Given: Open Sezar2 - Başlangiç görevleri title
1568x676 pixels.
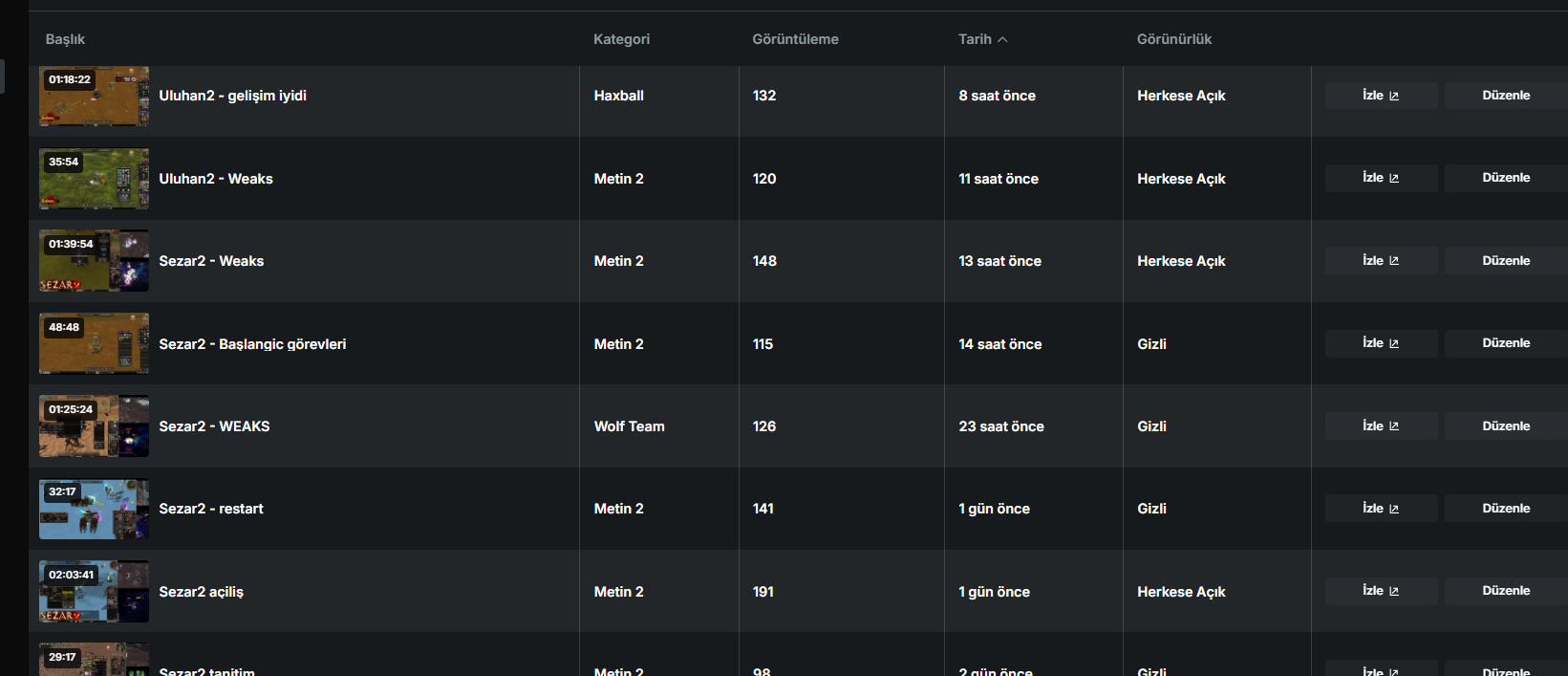Looking at the screenshot, I should point(252,344).
